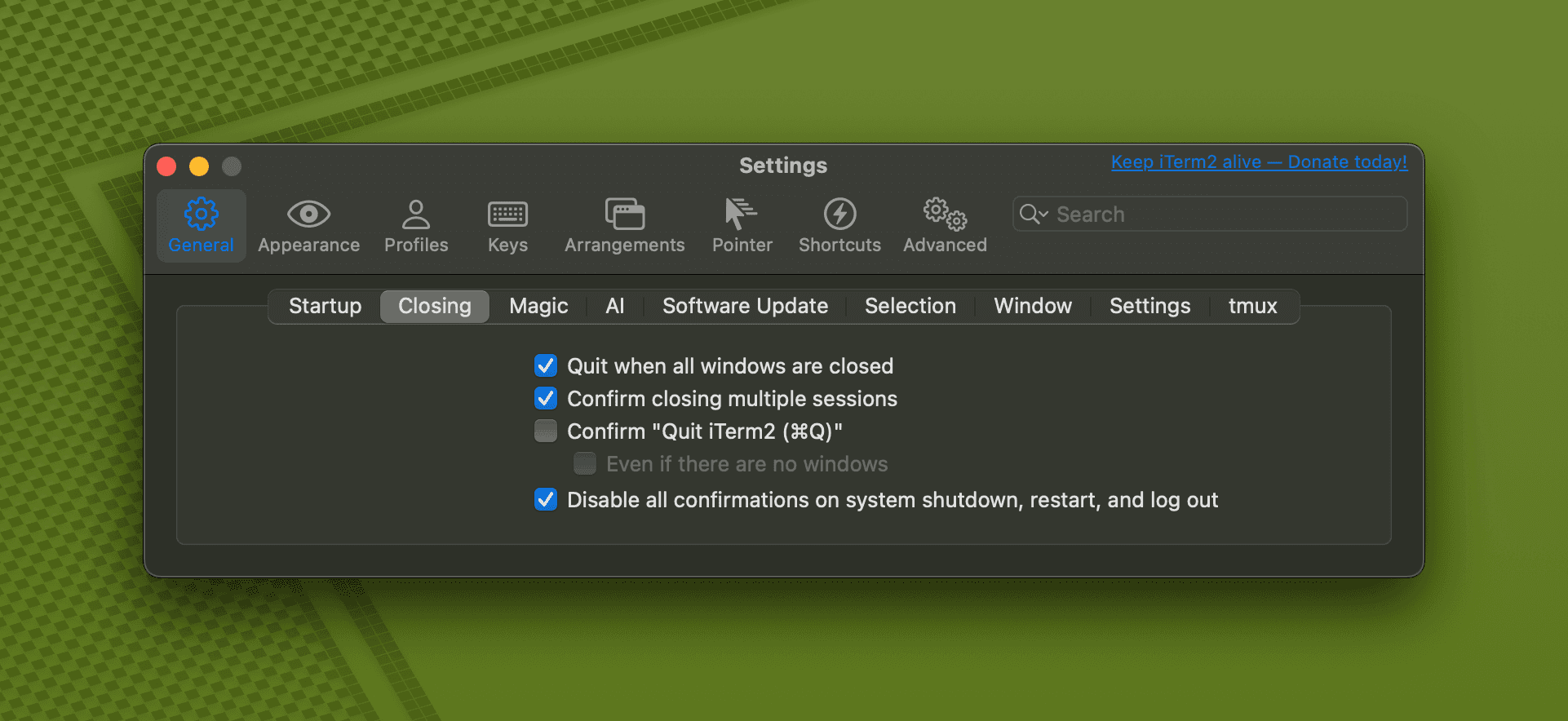
Task: Open the Keys keyboard icon
Action: 507,215
